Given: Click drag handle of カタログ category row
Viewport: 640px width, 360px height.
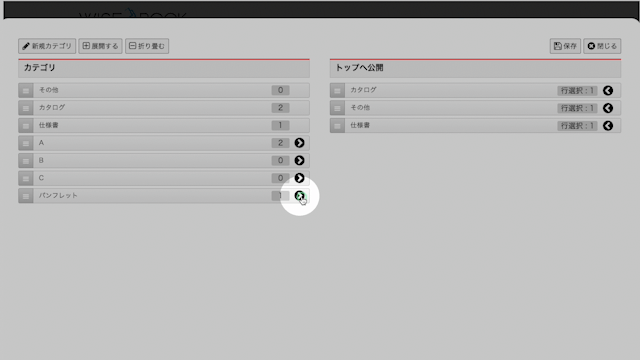Looking at the screenshot, I should 26,108.
